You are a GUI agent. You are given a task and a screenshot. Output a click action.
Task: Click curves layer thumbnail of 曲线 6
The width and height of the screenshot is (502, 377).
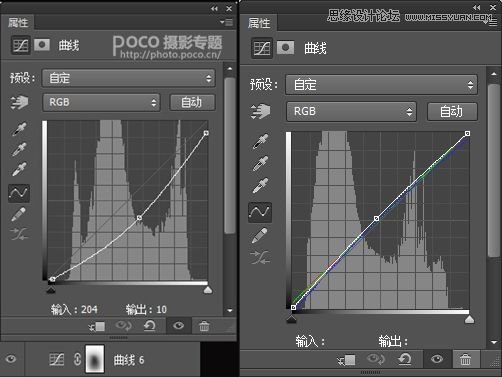pyautogui.click(x=56, y=360)
